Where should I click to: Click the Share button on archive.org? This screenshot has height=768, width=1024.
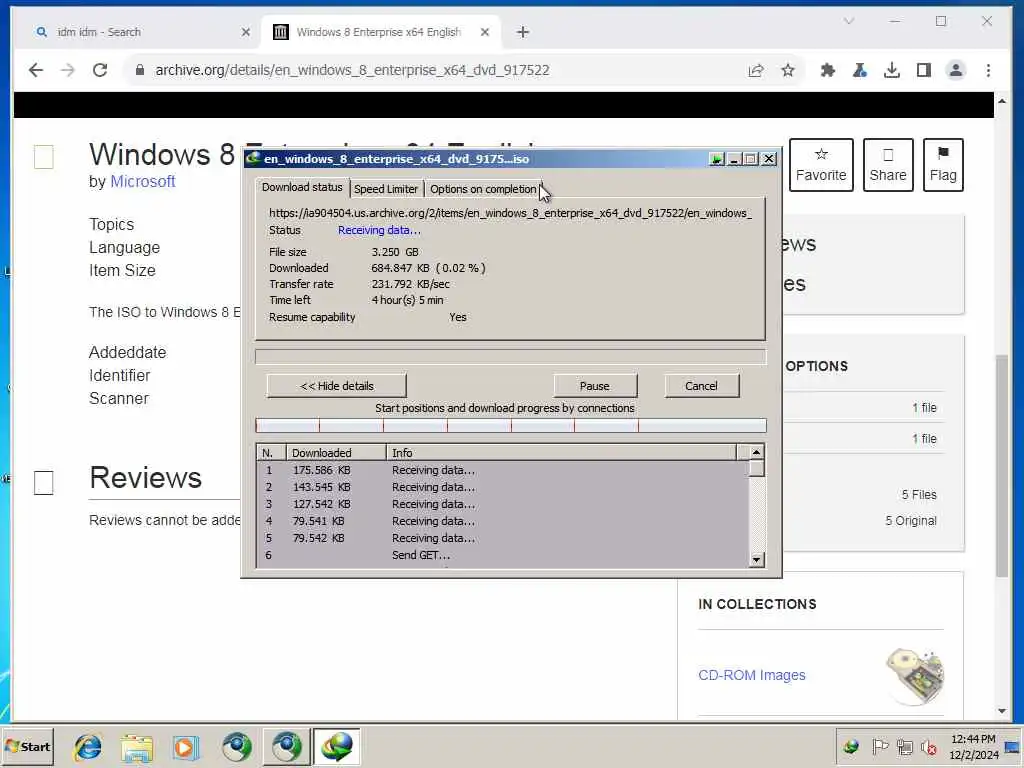coord(888,165)
